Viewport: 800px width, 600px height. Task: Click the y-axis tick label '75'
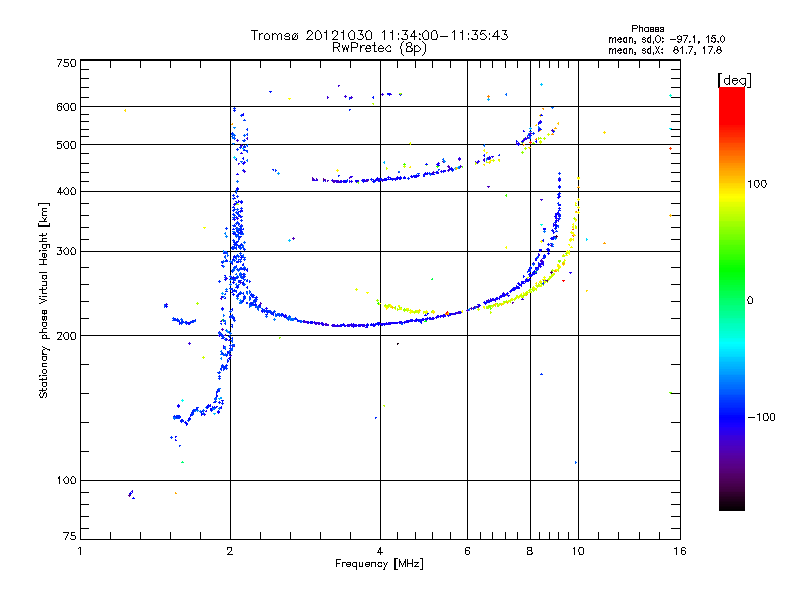click(70, 536)
